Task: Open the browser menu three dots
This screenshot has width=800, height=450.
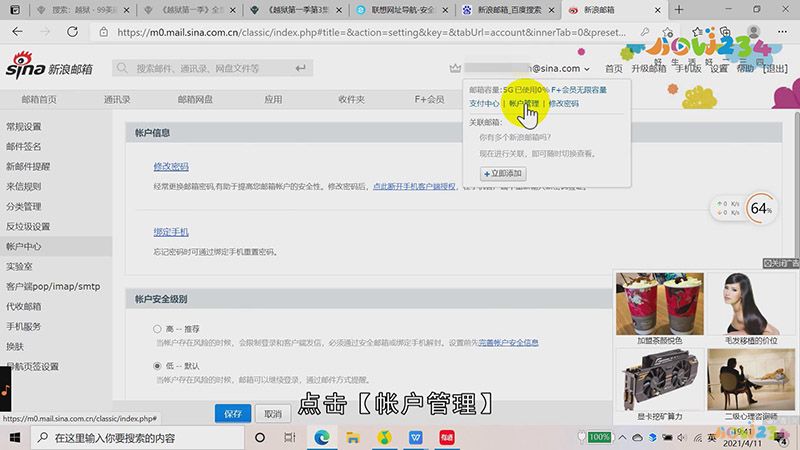Action: [x=782, y=32]
